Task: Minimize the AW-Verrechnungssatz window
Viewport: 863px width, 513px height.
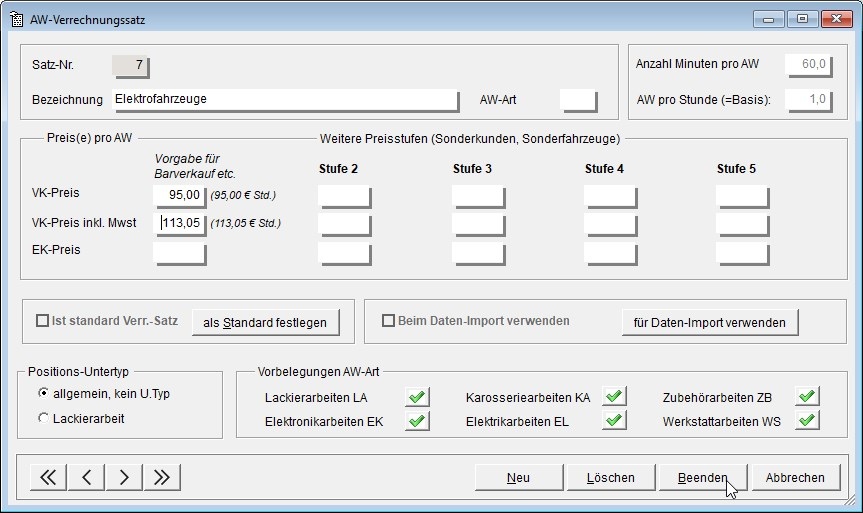Action: [769, 19]
